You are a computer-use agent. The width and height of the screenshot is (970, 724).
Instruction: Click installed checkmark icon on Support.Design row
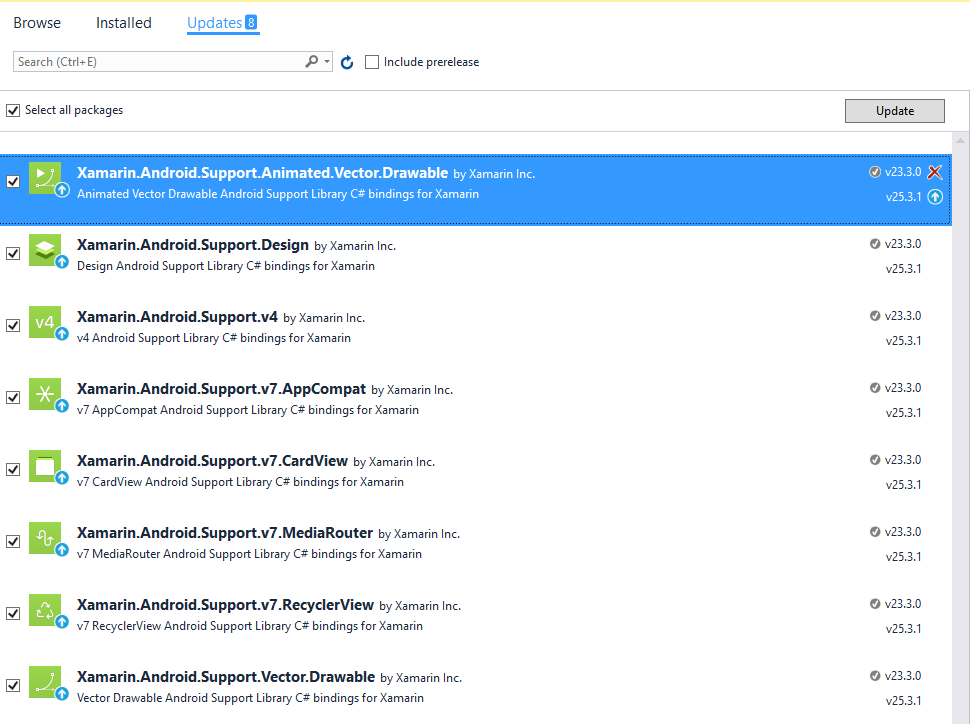pos(875,244)
